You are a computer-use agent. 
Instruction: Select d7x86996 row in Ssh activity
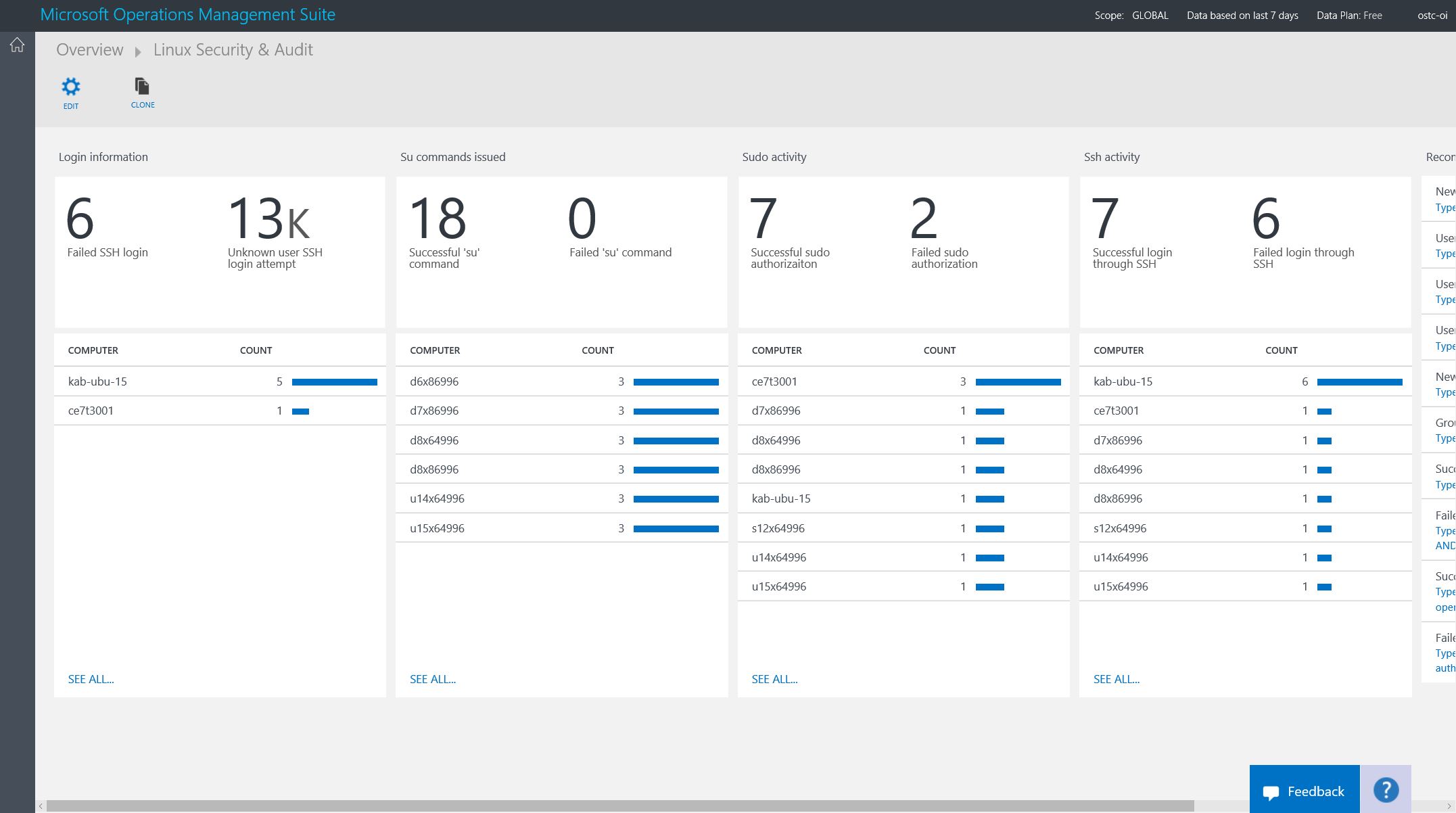pyautogui.click(x=1246, y=440)
